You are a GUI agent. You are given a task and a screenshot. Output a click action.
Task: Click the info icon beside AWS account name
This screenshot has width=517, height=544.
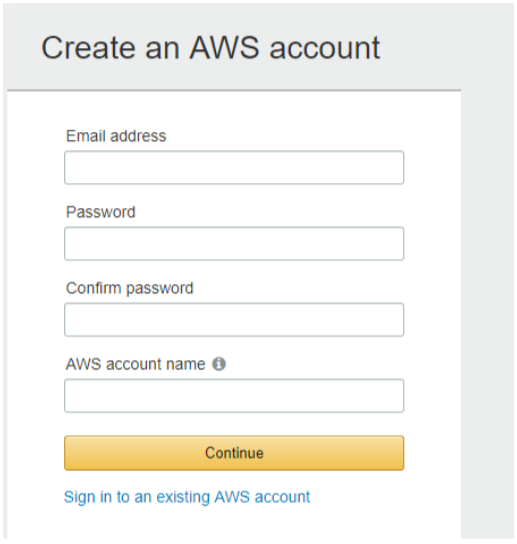(x=219, y=364)
